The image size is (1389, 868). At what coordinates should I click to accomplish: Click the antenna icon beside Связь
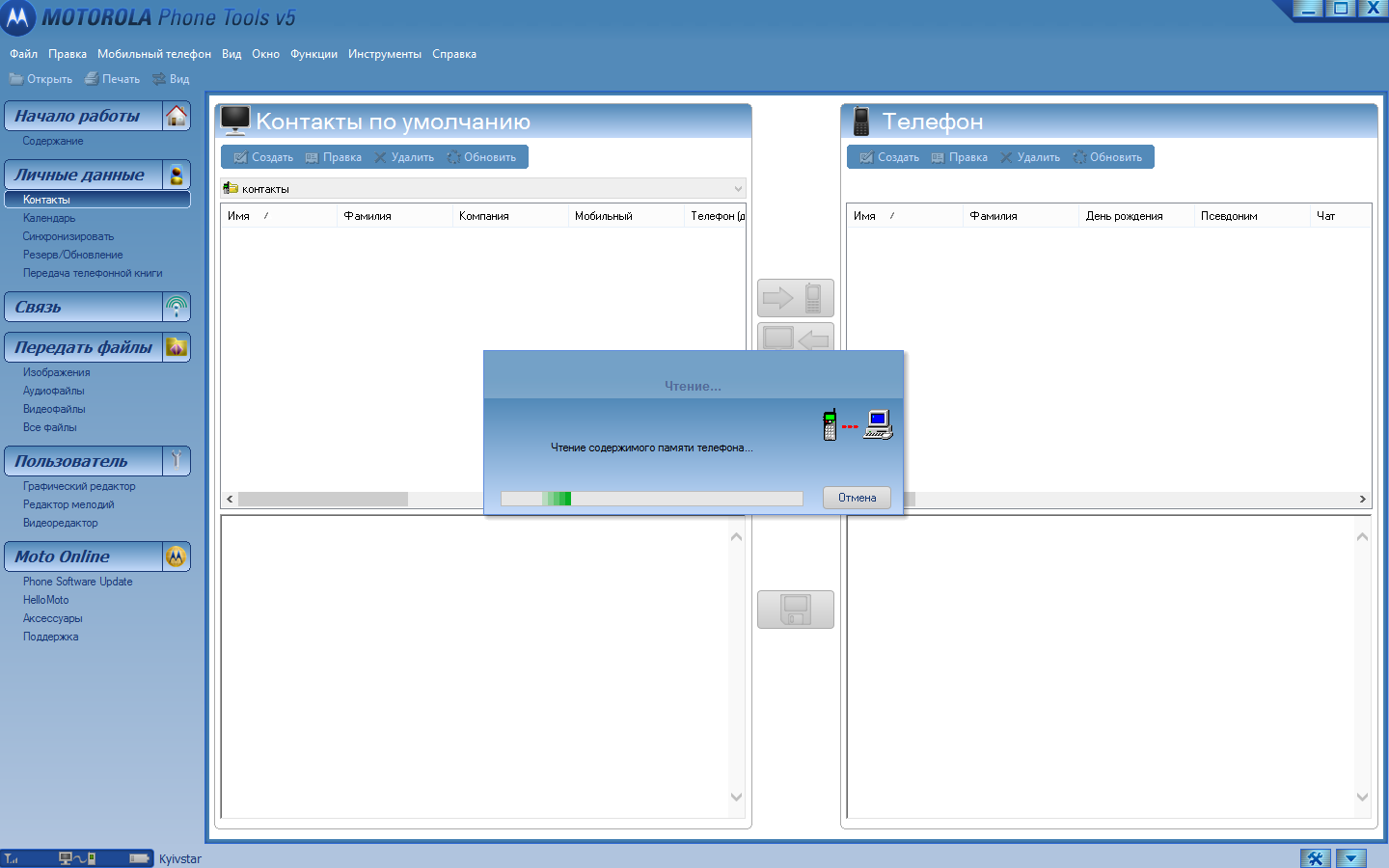click(177, 307)
